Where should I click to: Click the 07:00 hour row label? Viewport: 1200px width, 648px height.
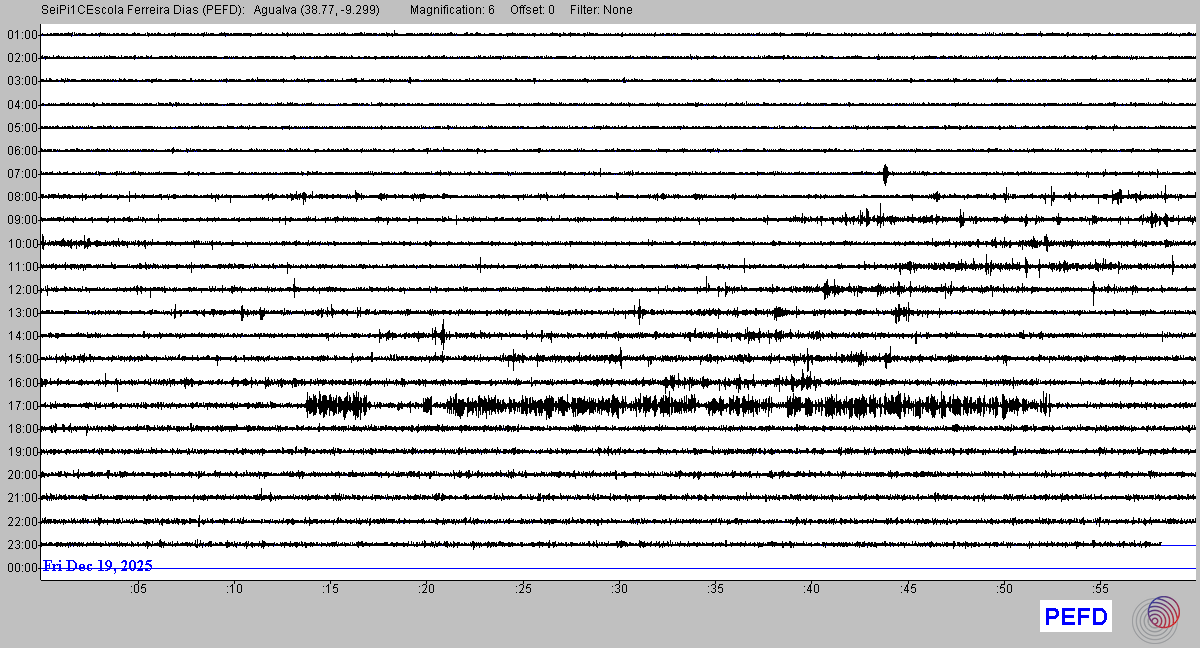coord(22,174)
